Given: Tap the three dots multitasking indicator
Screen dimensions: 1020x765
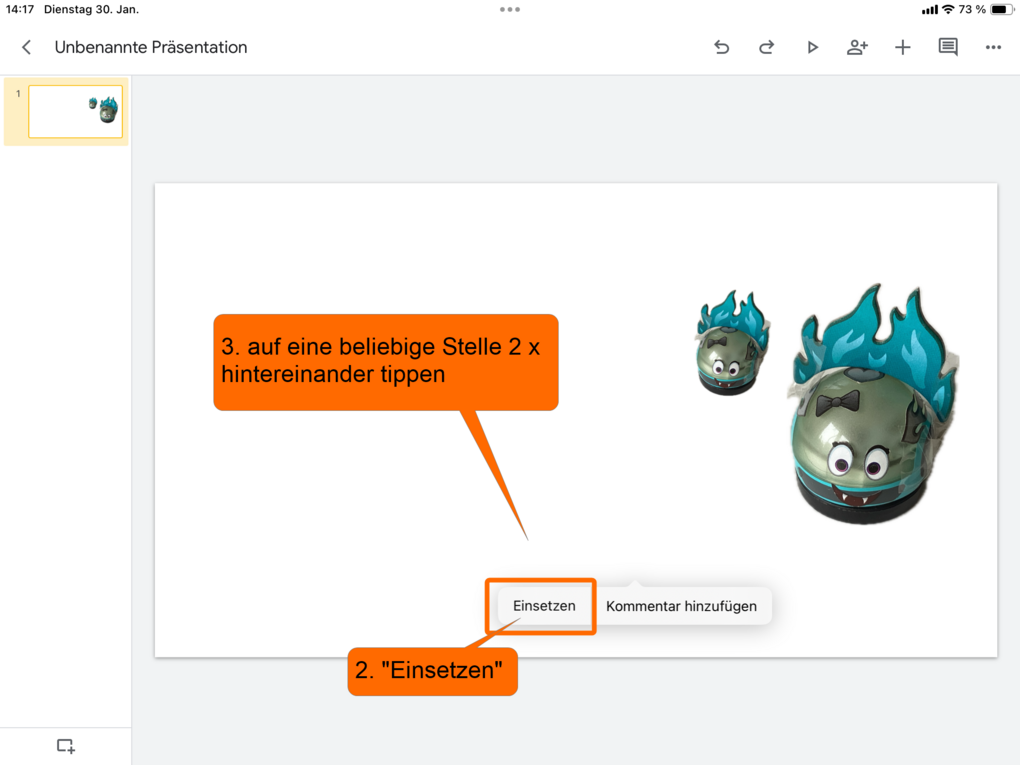Looking at the screenshot, I should point(510,9).
